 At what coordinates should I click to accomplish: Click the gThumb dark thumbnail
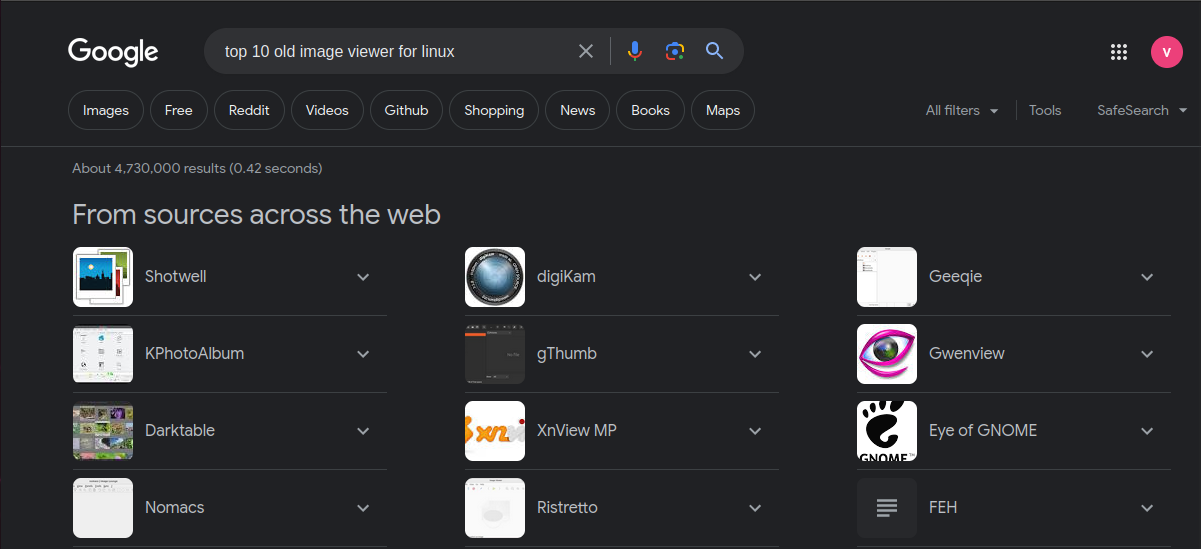coord(495,354)
